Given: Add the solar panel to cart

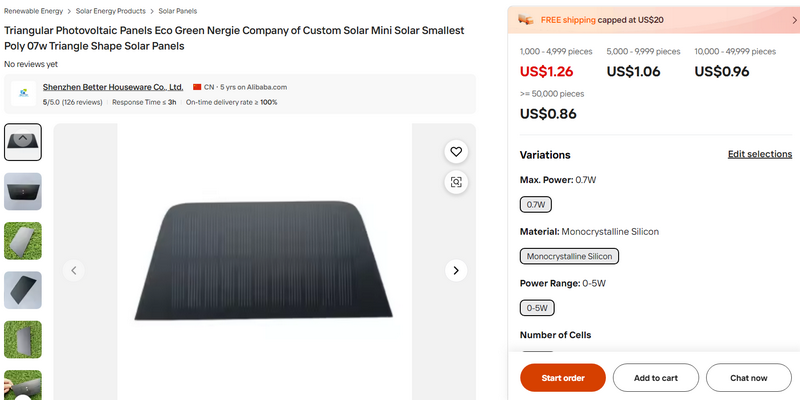Looking at the screenshot, I should pos(655,378).
